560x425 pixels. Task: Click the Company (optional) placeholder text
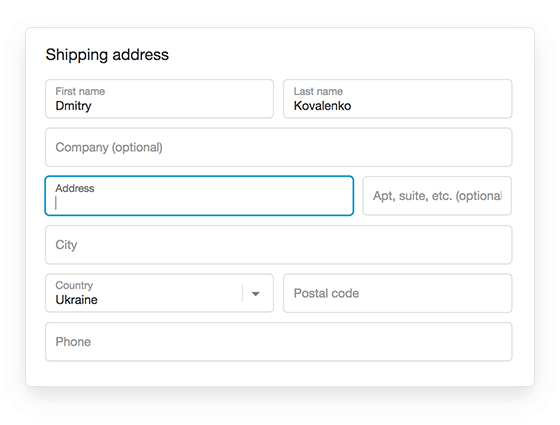click(x=109, y=148)
